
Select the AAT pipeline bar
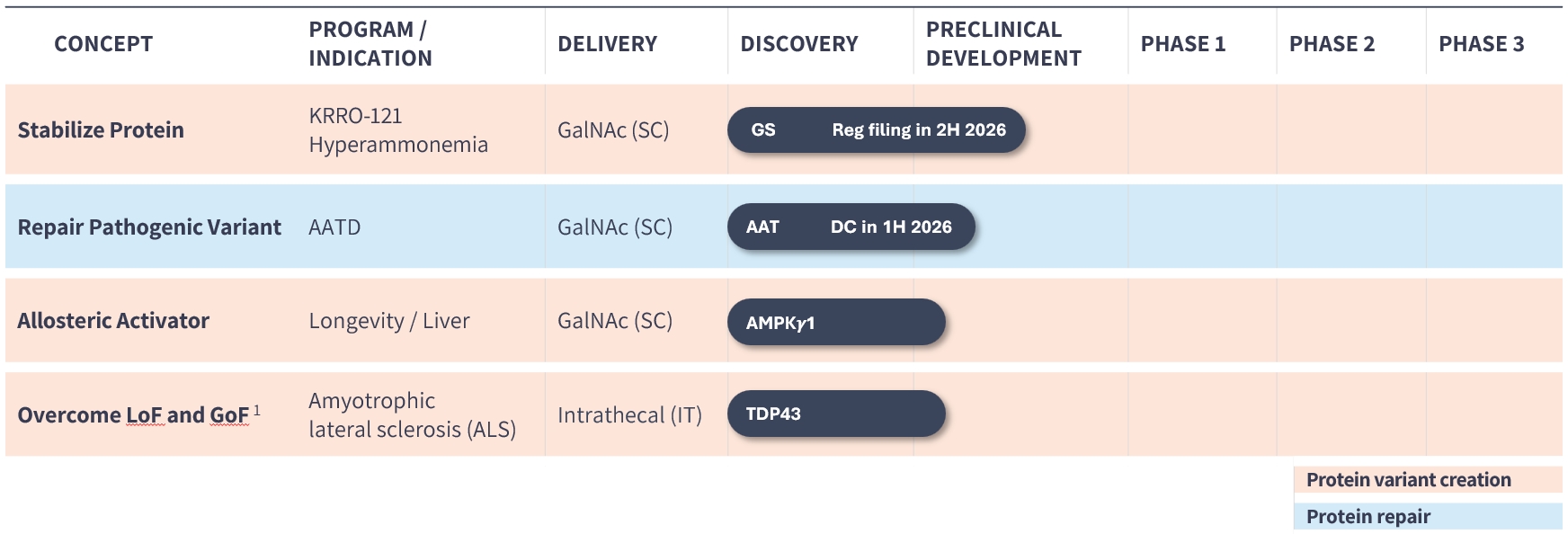[851, 227]
